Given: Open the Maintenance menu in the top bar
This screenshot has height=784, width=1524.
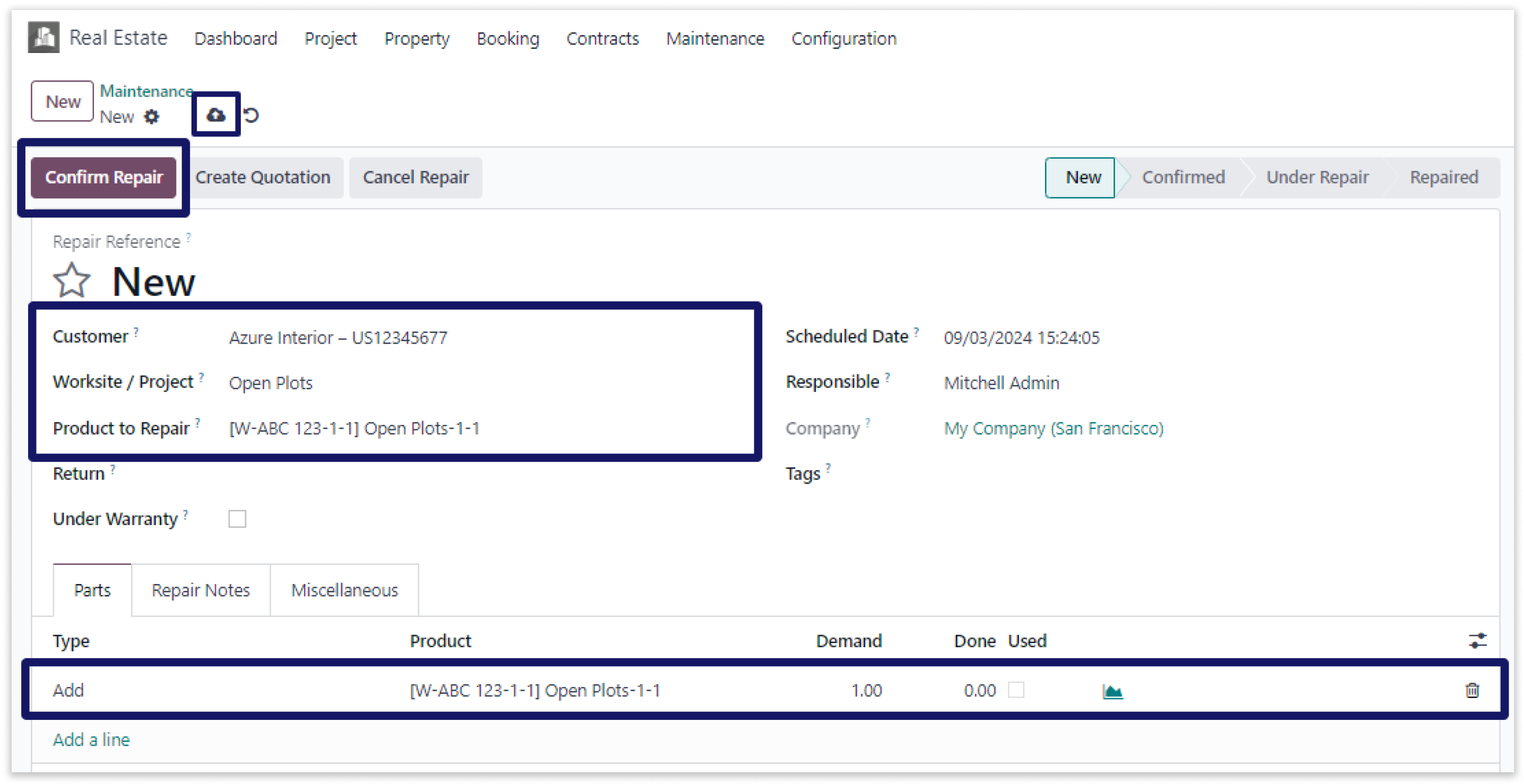Looking at the screenshot, I should pos(715,39).
